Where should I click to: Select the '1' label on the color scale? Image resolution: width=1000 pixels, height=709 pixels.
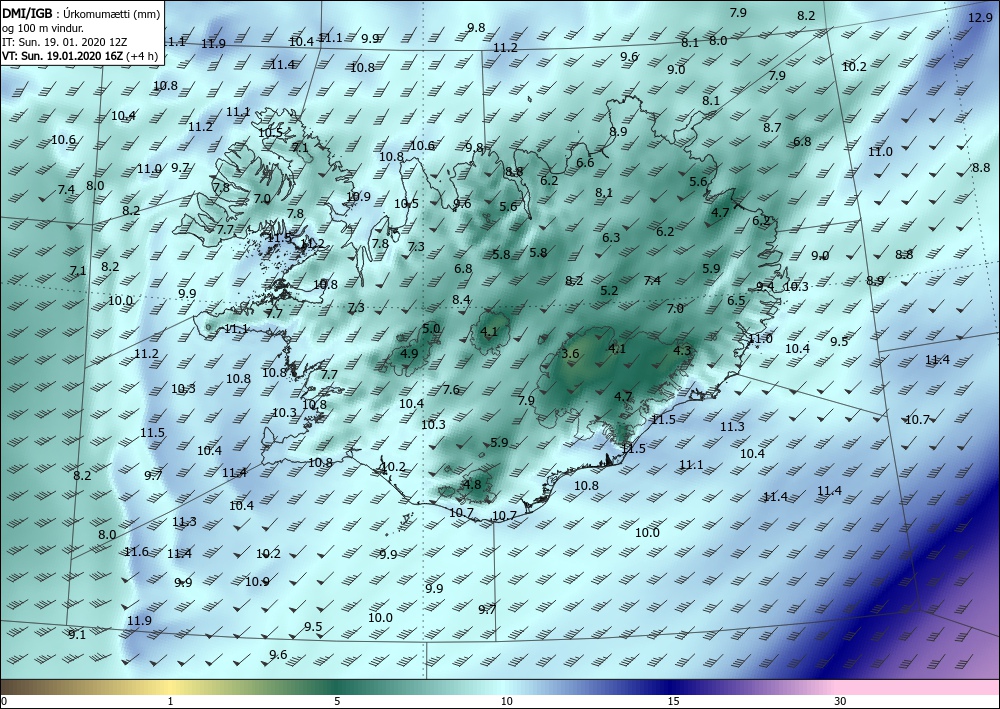click(x=170, y=701)
